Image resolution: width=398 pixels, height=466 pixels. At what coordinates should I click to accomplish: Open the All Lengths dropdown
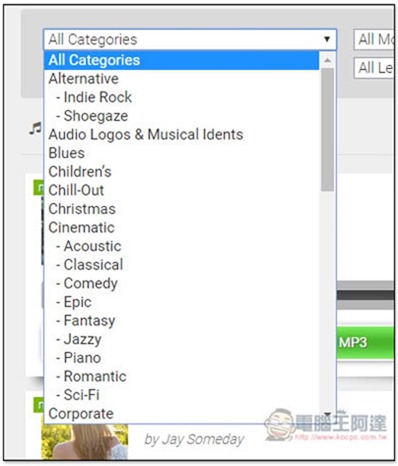[x=374, y=68]
